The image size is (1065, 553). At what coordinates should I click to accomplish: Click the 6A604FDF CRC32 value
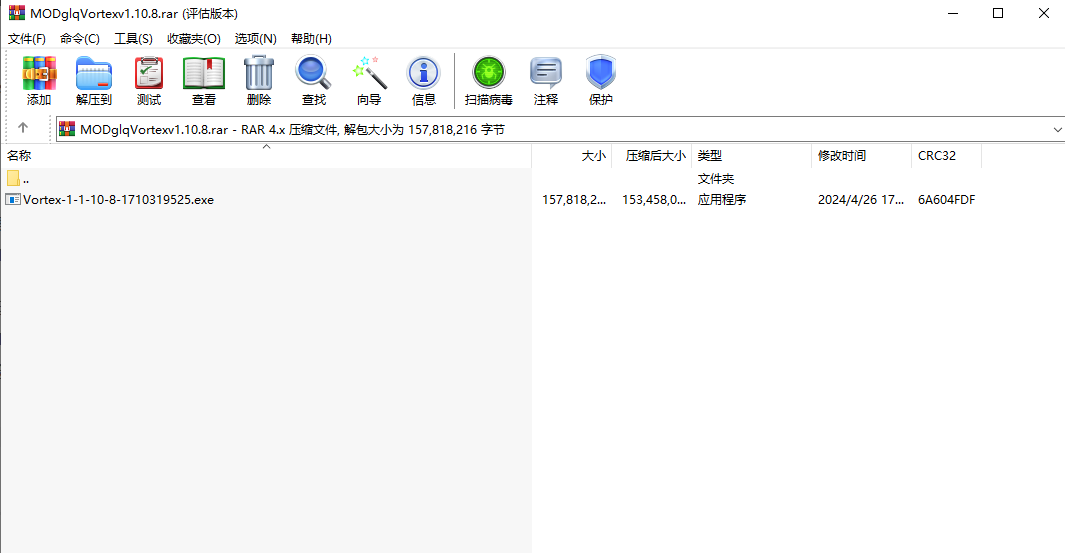946,200
